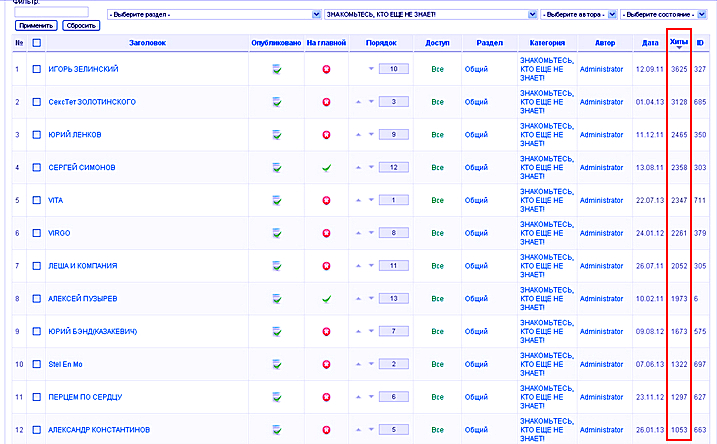Open the 'Выберите раздел' section dropdown
The image size is (717, 444).
(x=214, y=15)
